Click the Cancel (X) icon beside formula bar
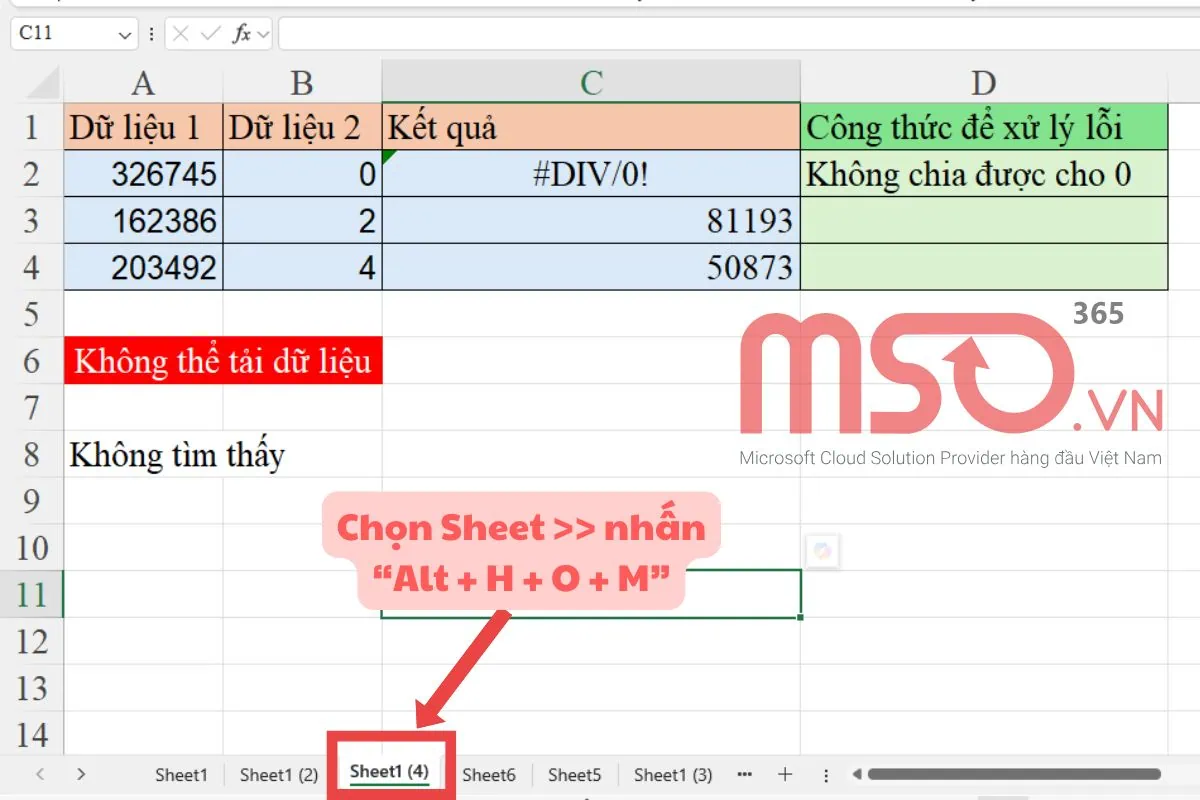1200x800 pixels. tap(181, 33)
